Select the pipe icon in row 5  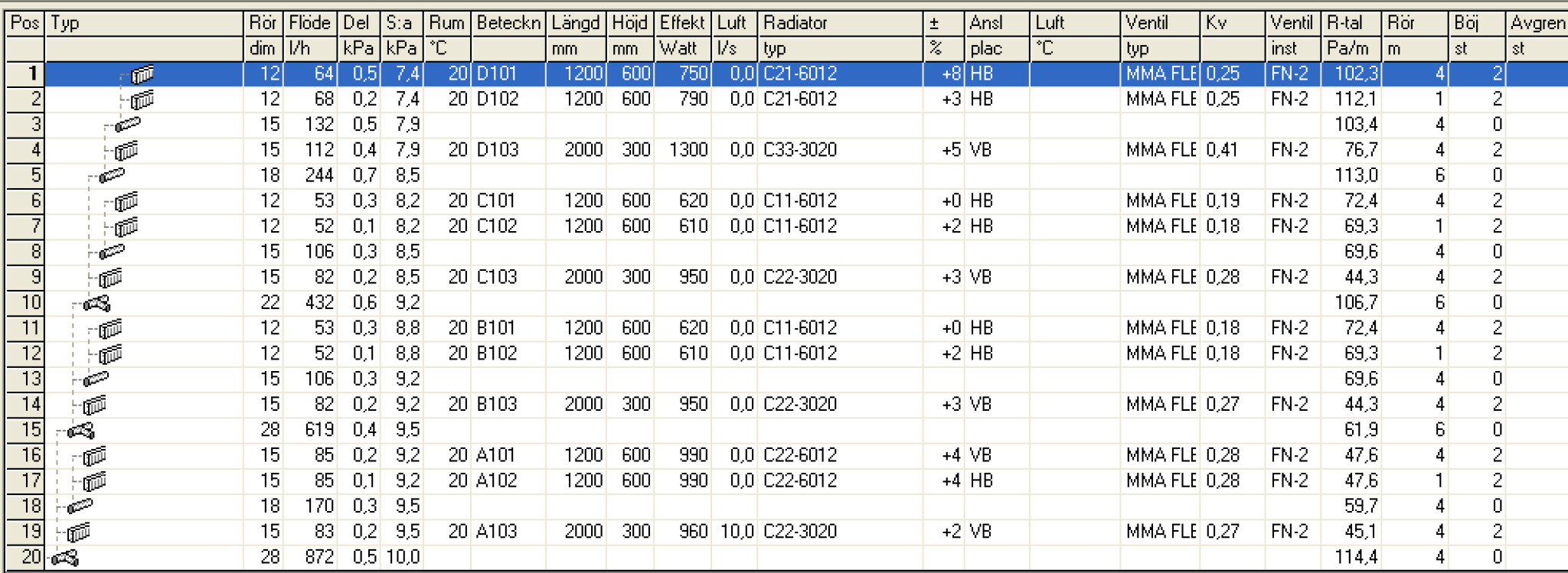pyautogui.click(x=112, y=176)
